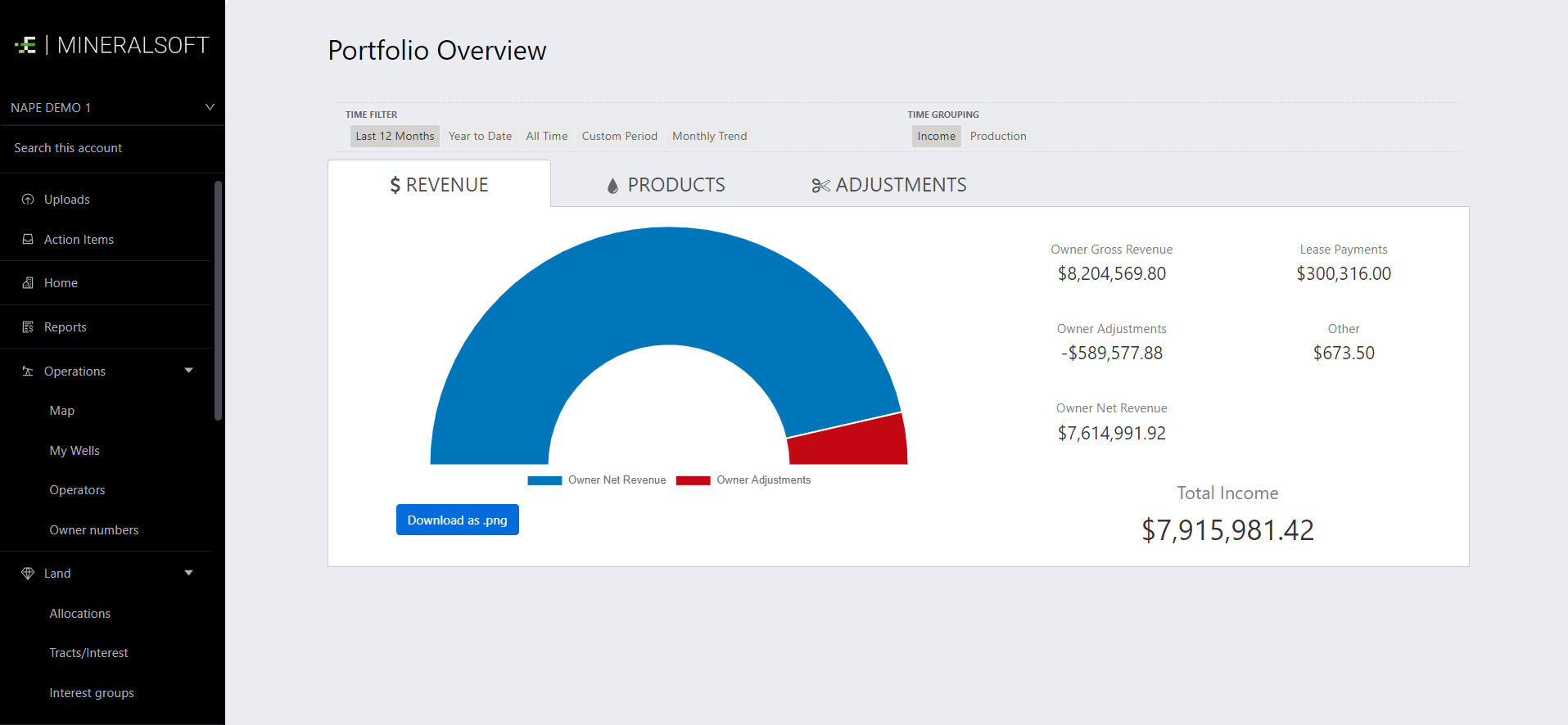Viewport: 1568px width, 725px height.
Task: Choose the Year to Date filter
Action: 480,136
